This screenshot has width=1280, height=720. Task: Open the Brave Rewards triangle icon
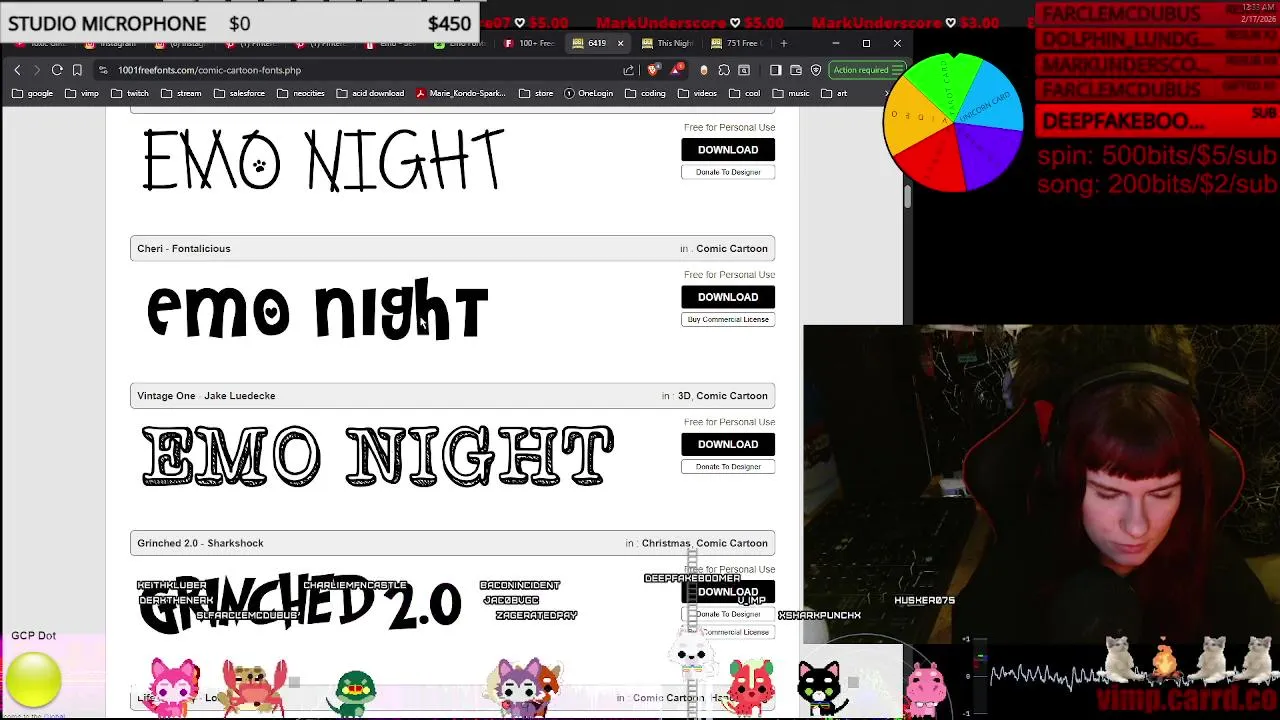[x=677, y=70]
